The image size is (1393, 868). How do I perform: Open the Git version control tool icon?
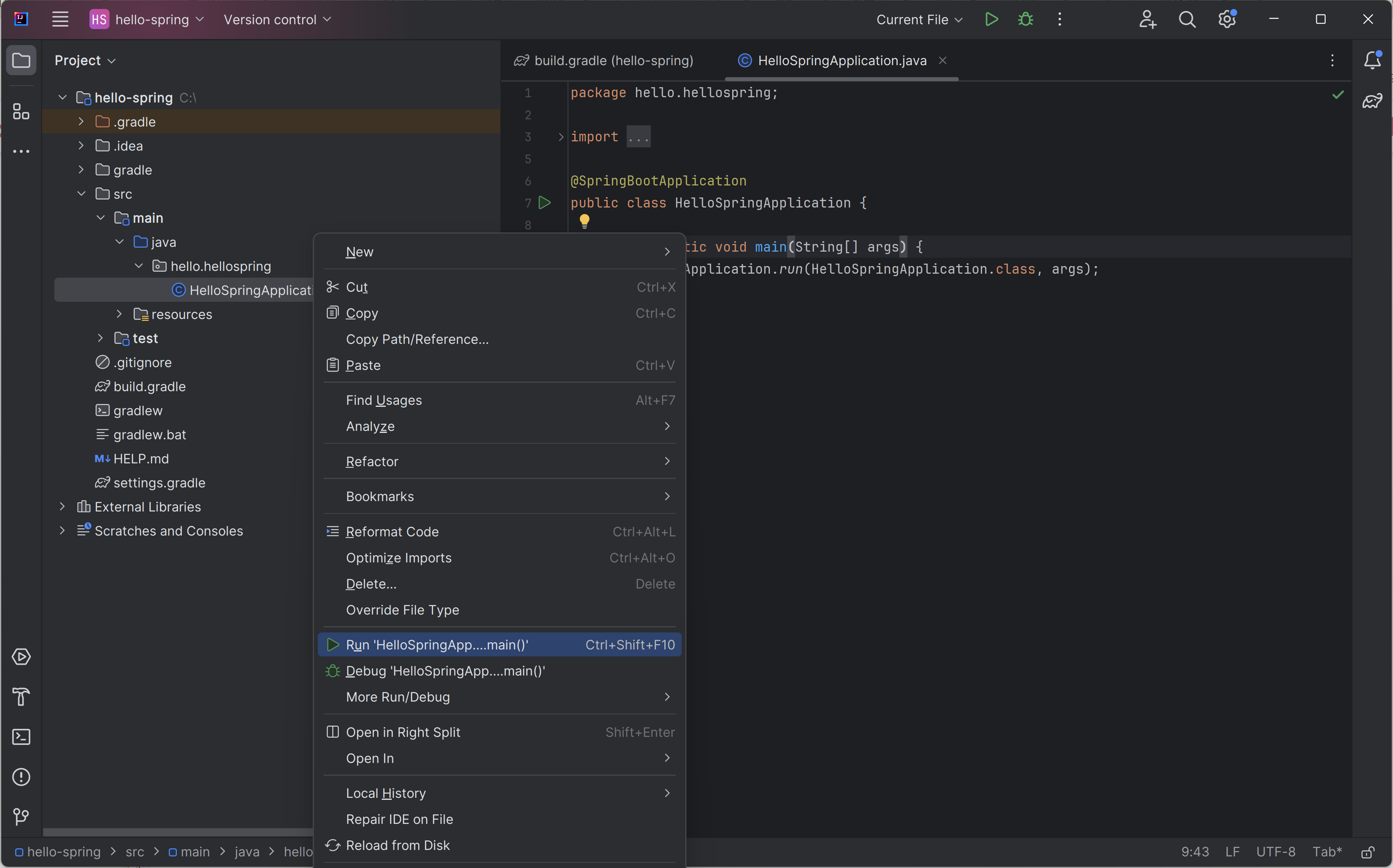[21, 816]
